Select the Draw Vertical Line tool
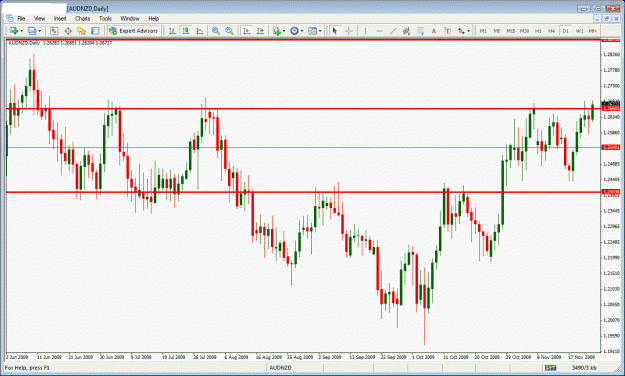Image resolution: width=625 pixels, height=376 pixels. (x=365, y=31)
